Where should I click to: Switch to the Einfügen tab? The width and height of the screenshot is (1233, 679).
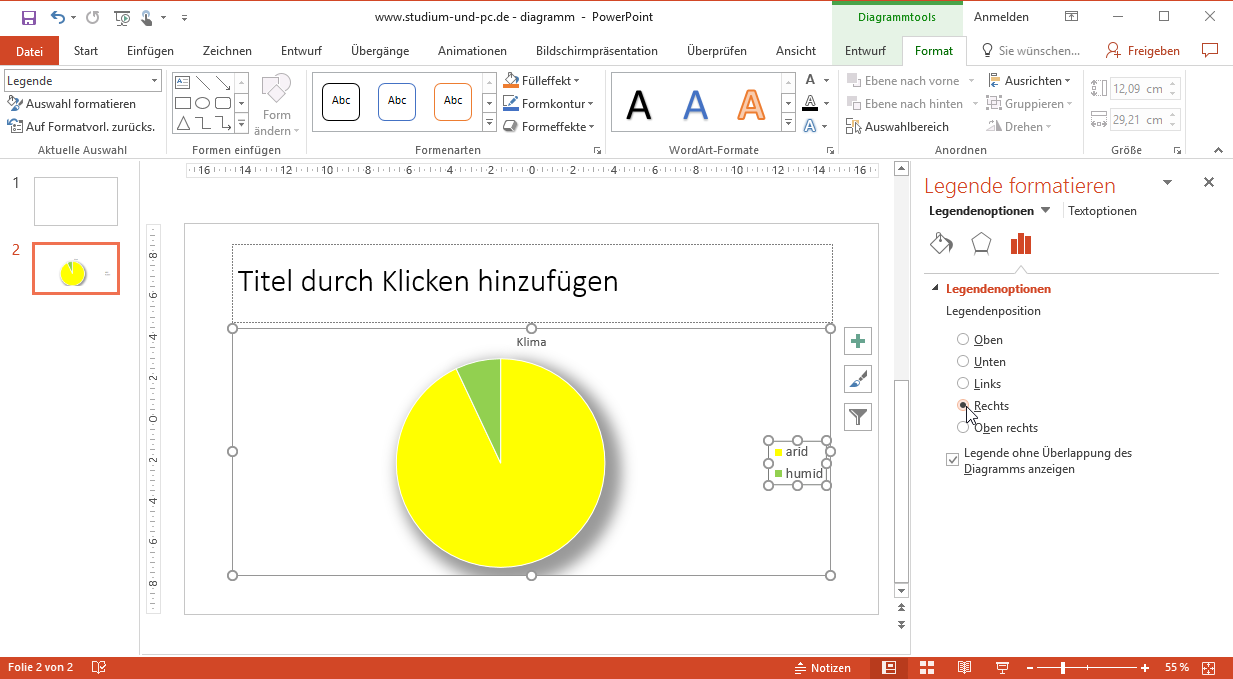coord(150,51)
